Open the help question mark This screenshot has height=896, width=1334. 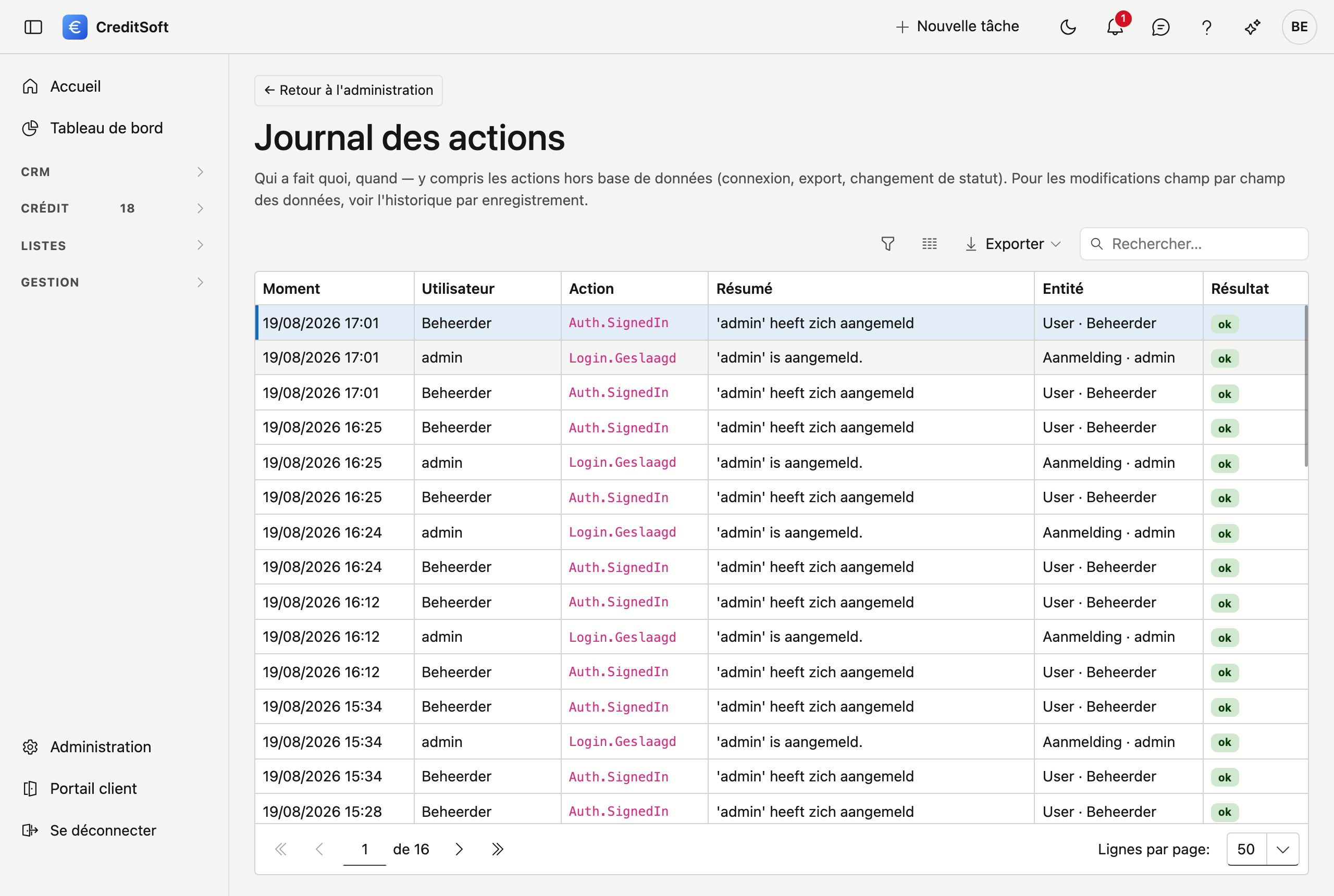coord(1206,27)
